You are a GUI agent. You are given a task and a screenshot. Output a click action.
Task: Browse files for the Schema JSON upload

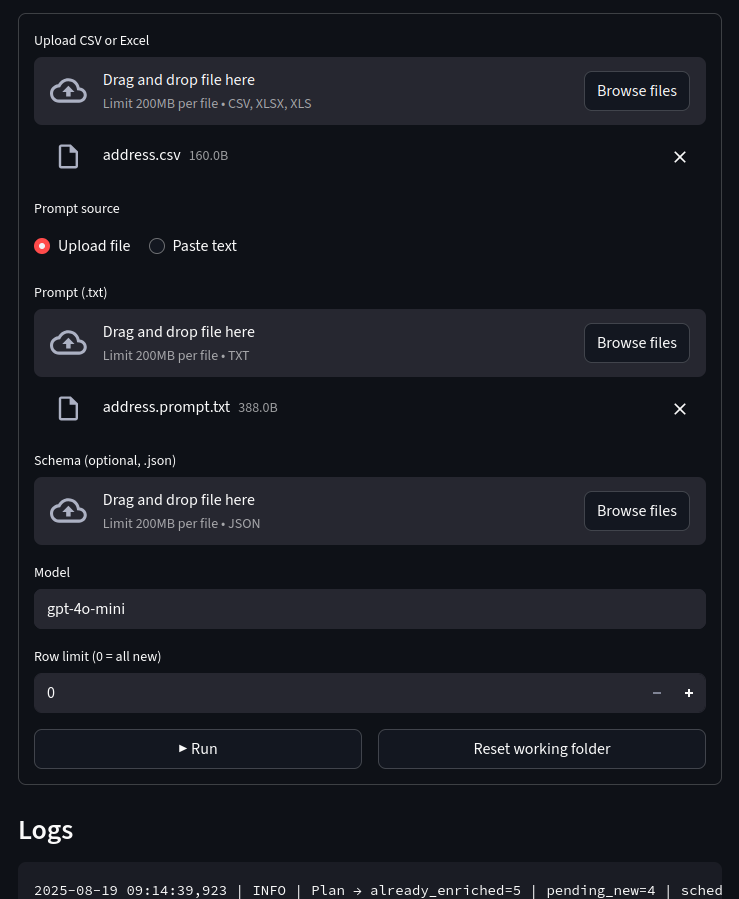636,511
